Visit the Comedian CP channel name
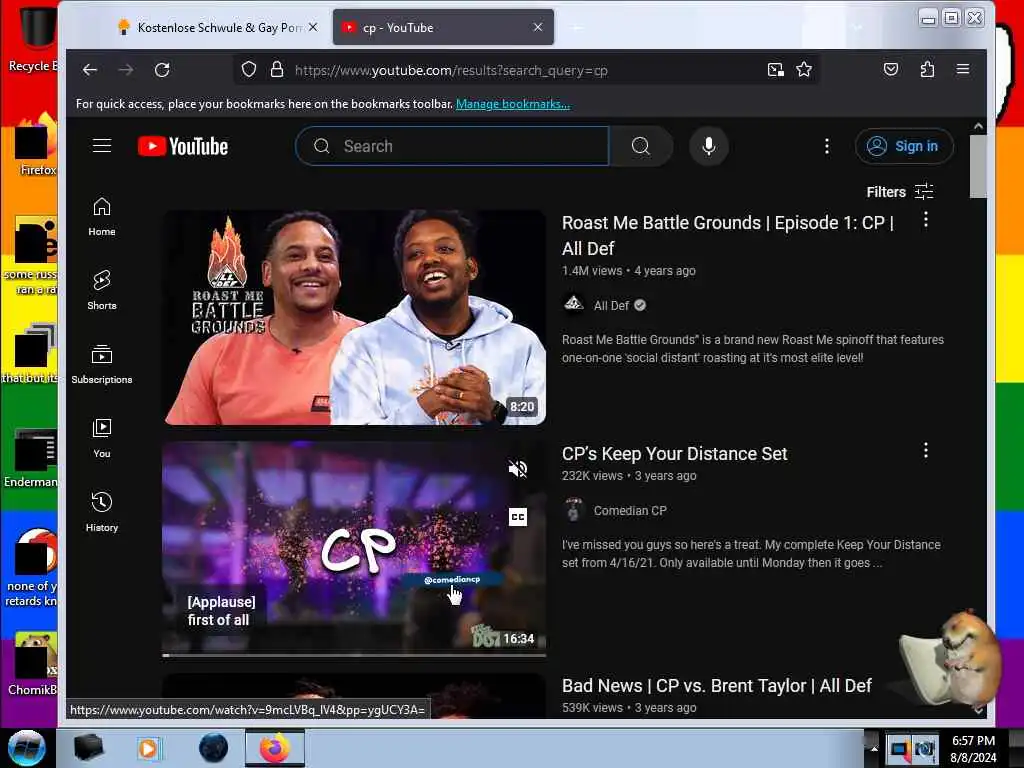Image resolution: width=1024 pixels, height=768 pixels. coord(630,511)
